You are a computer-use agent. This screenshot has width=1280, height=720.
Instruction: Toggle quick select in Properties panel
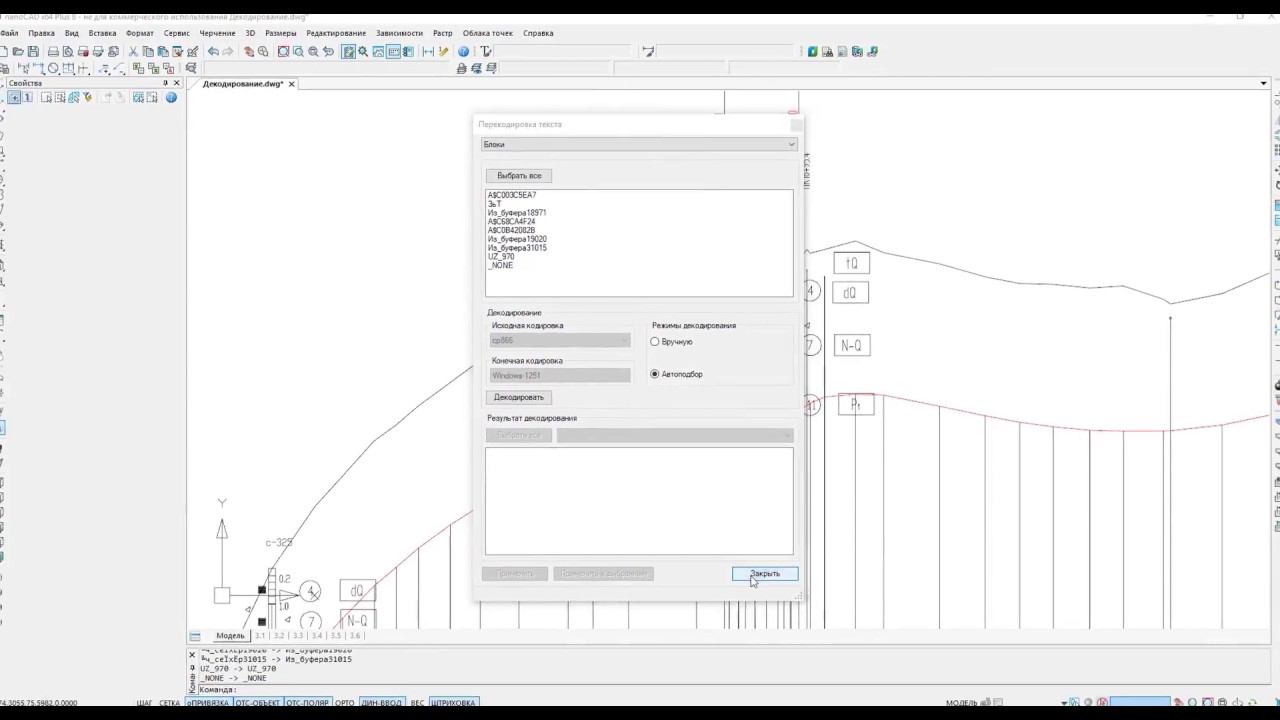click(x=88, y=97)
